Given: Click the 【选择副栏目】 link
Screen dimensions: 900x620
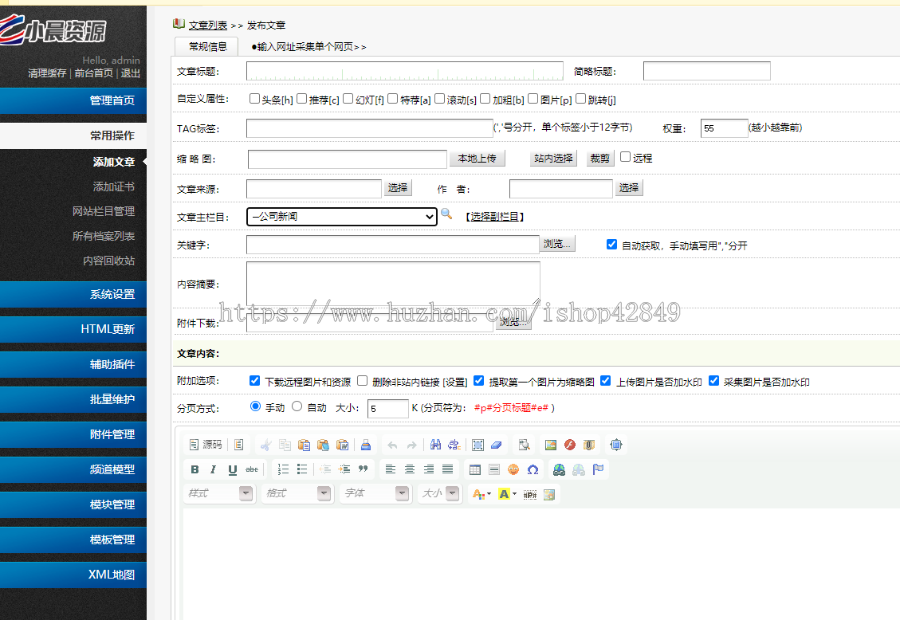Looking at the screenshot, I should click(x=494, y=216).
